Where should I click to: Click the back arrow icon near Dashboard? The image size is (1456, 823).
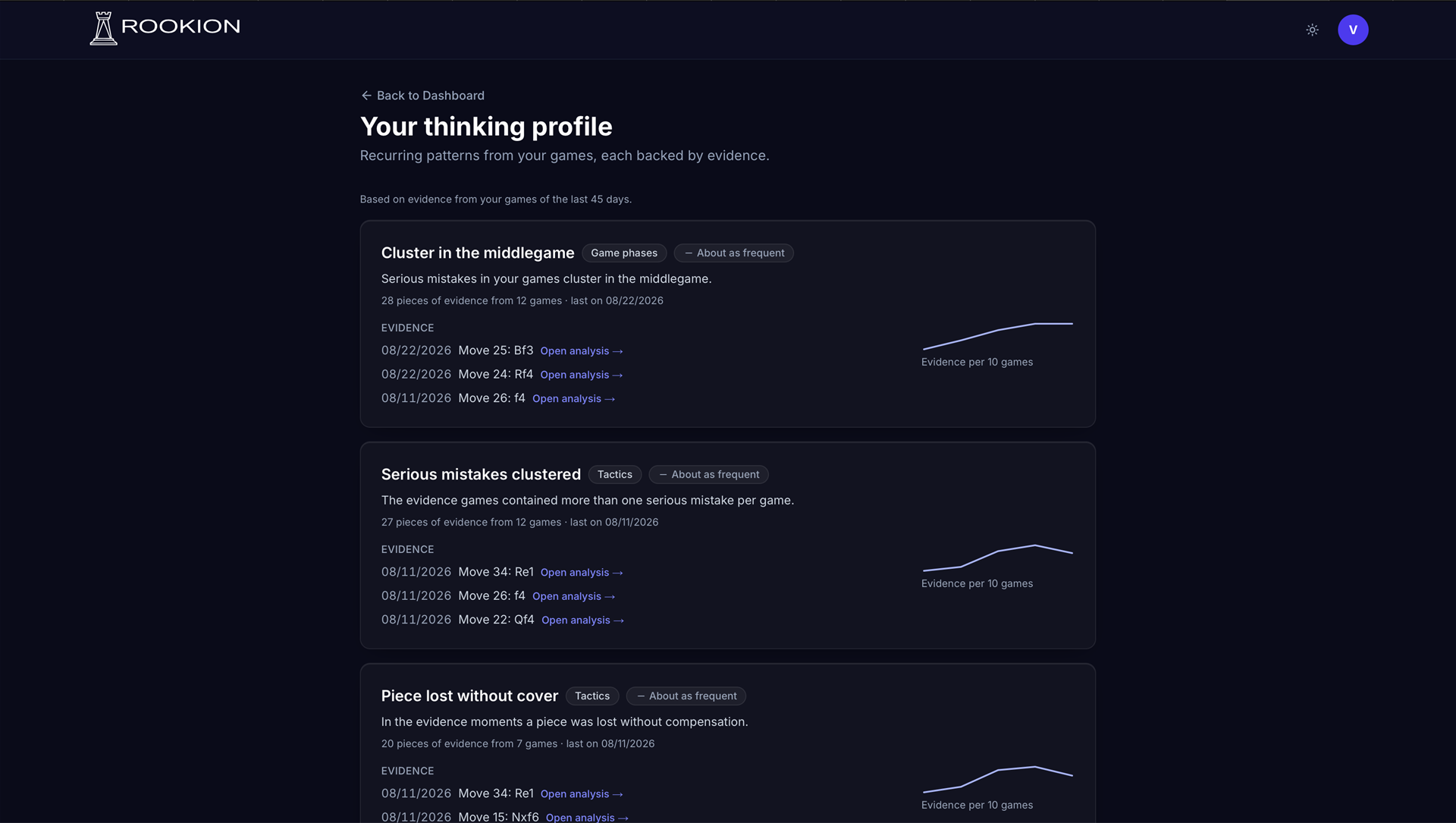coord(366,96)
